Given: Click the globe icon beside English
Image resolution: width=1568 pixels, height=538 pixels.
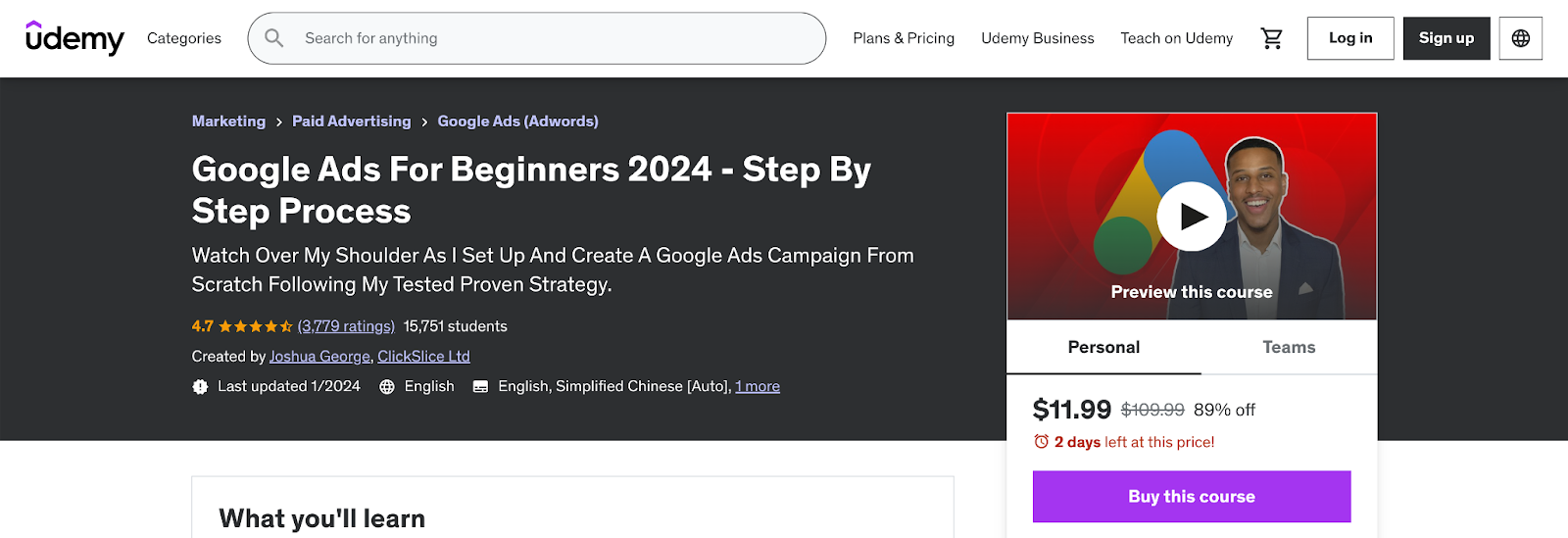Looking at the screenshot, I should pos(387,387).
